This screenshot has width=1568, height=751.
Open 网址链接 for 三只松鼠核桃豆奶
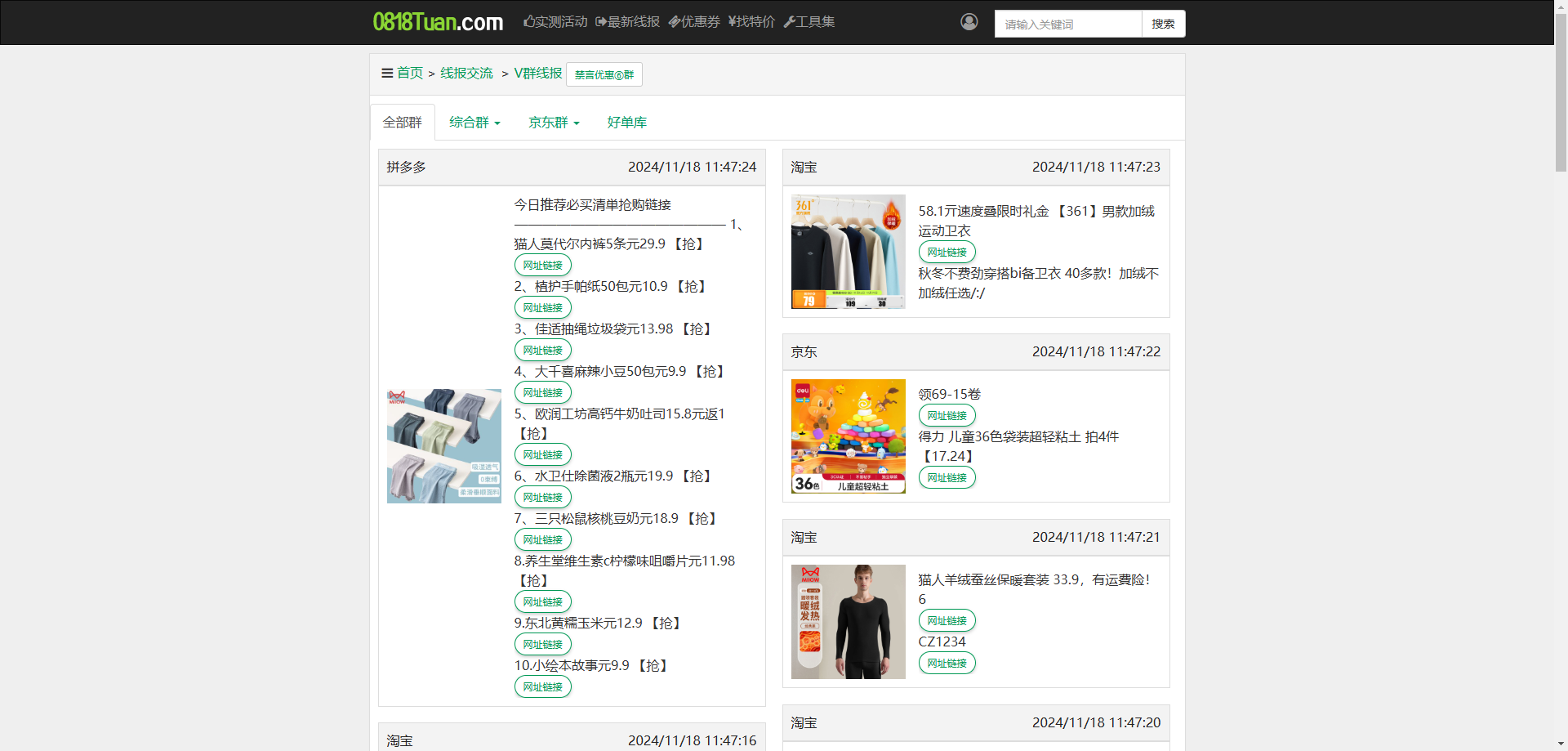pyautogui.click(x=542, y=540)
